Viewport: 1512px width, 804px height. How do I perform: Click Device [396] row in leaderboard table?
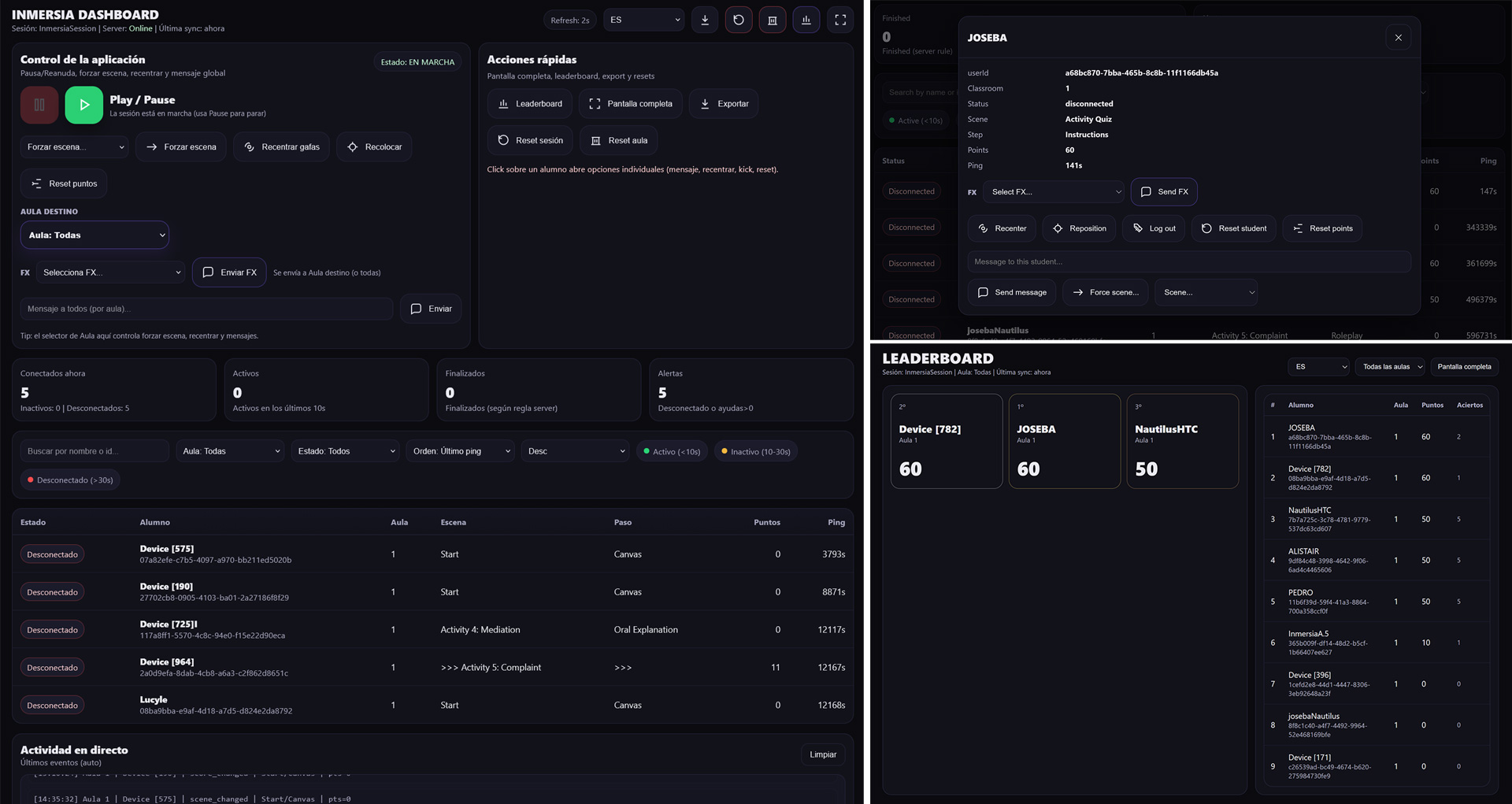tap(1377, 684)
